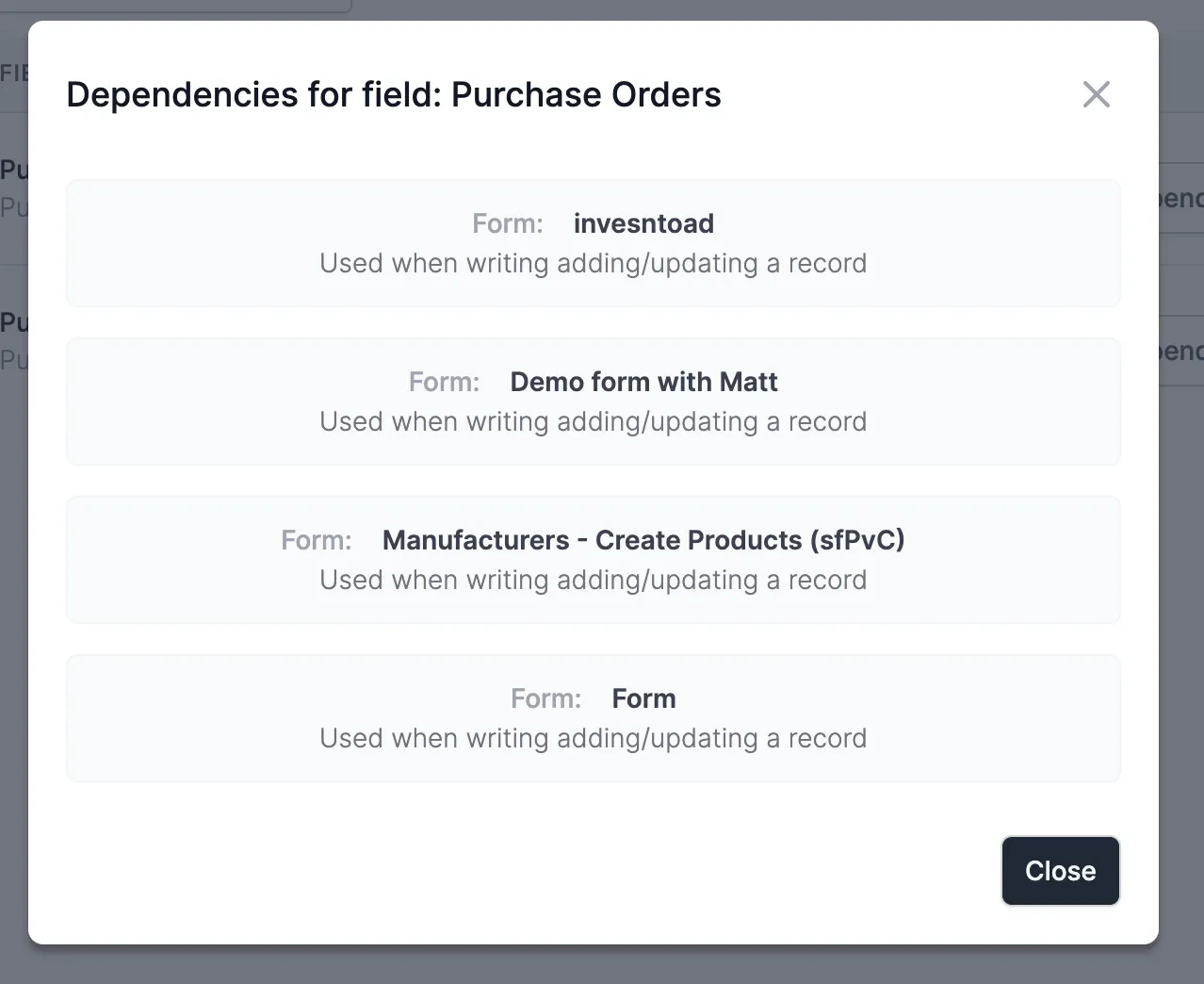Click the gray "Form:" label in the bottom card

click(x=546, y=698)
